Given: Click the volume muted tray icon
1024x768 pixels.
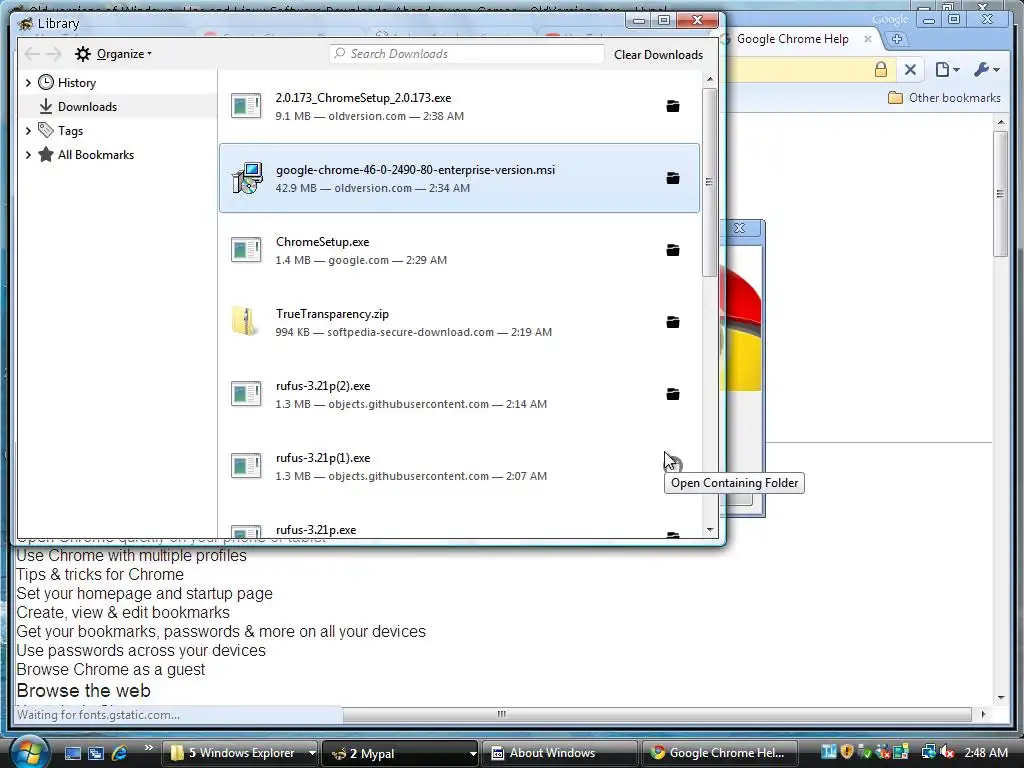Looking at the screenshot, I should tap(947, 752).
